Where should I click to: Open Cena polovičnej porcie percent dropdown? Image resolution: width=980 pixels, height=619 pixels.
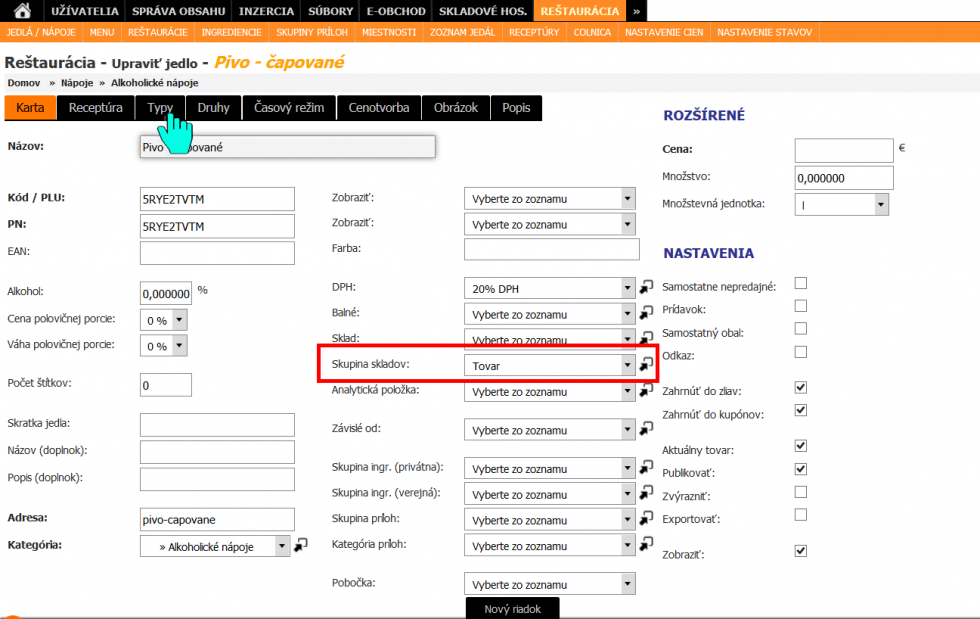tap(179, 320)
